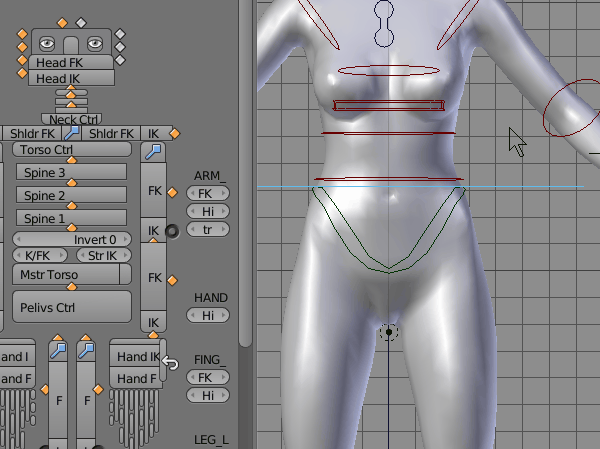Click the Str IK slider field
The image size is (600, 449).
click(x=104, y=255)
